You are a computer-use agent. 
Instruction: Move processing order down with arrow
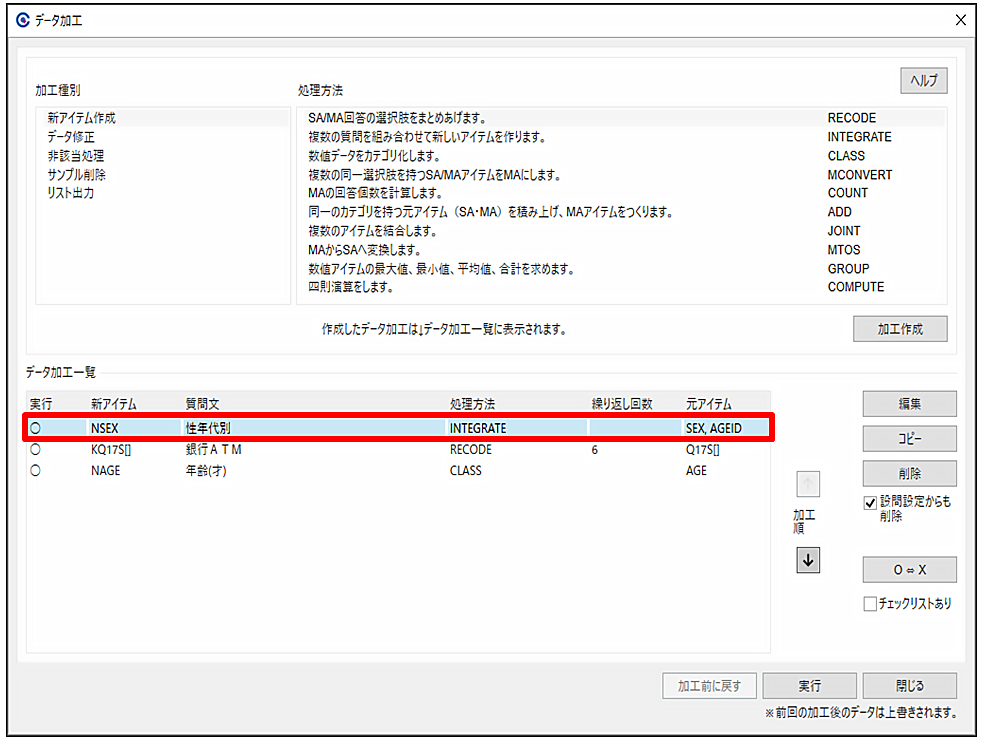[x=808, y=560]
